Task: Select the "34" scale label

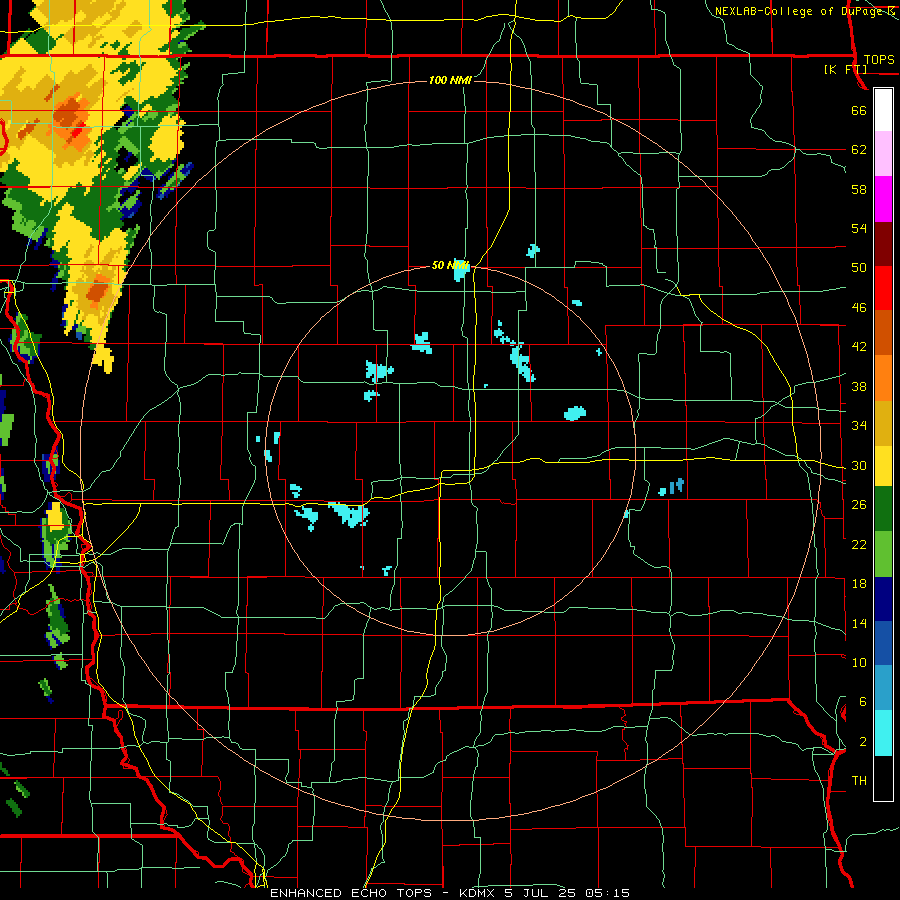Action: pos(859,425)
